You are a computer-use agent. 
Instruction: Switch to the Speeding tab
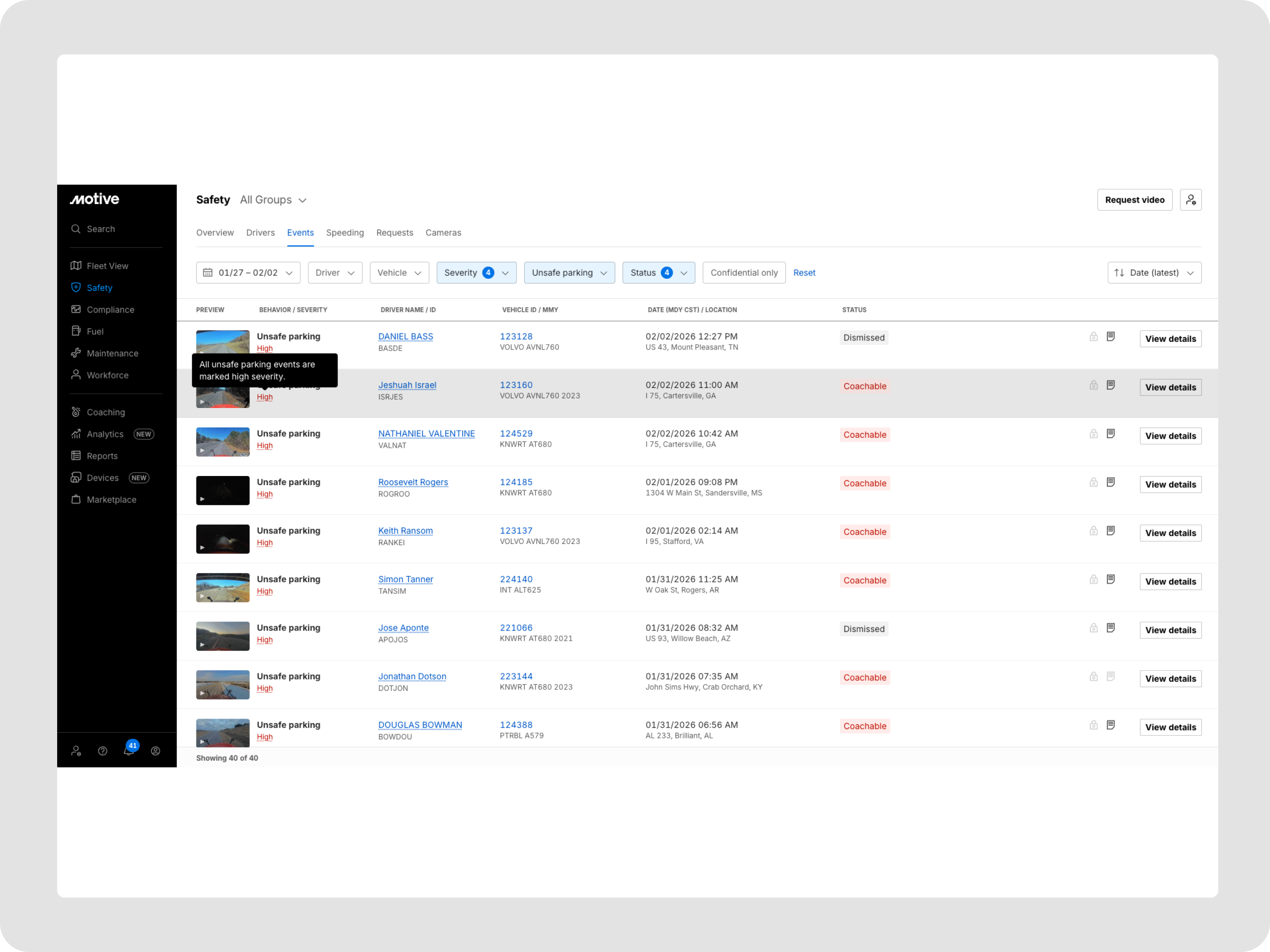(344, 233)
